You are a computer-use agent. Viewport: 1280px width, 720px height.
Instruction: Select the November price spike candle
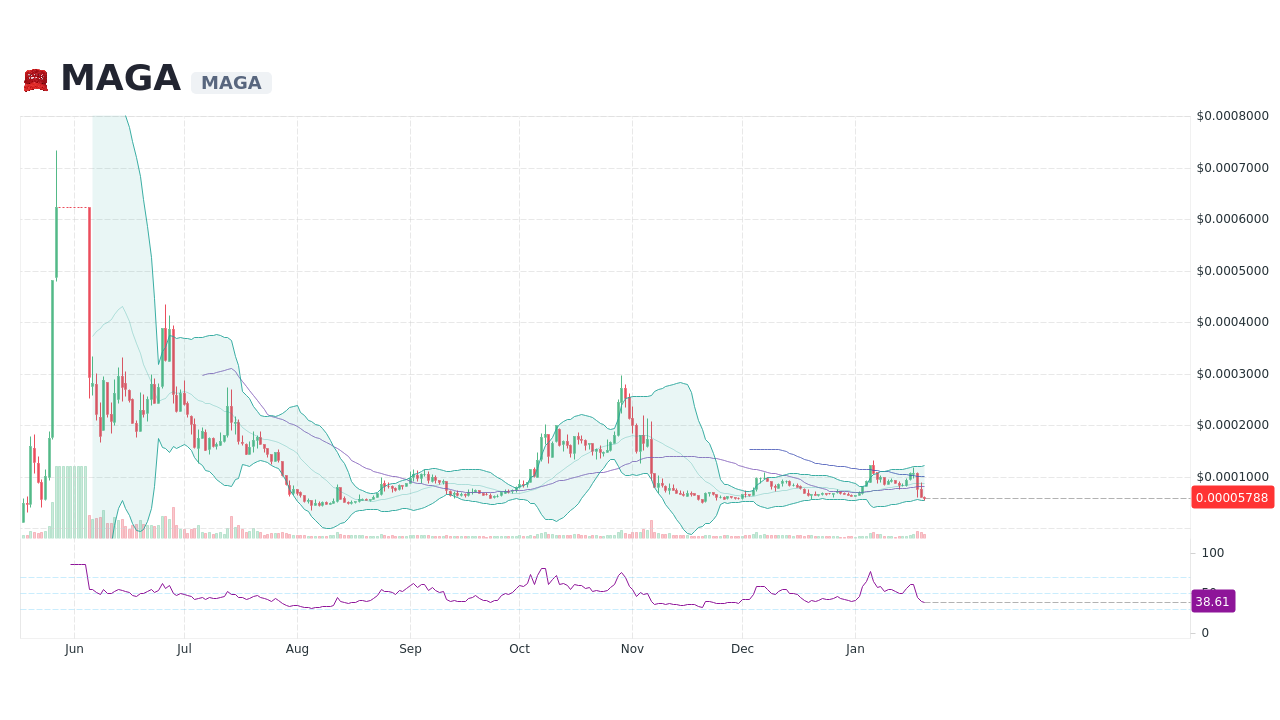623,400
